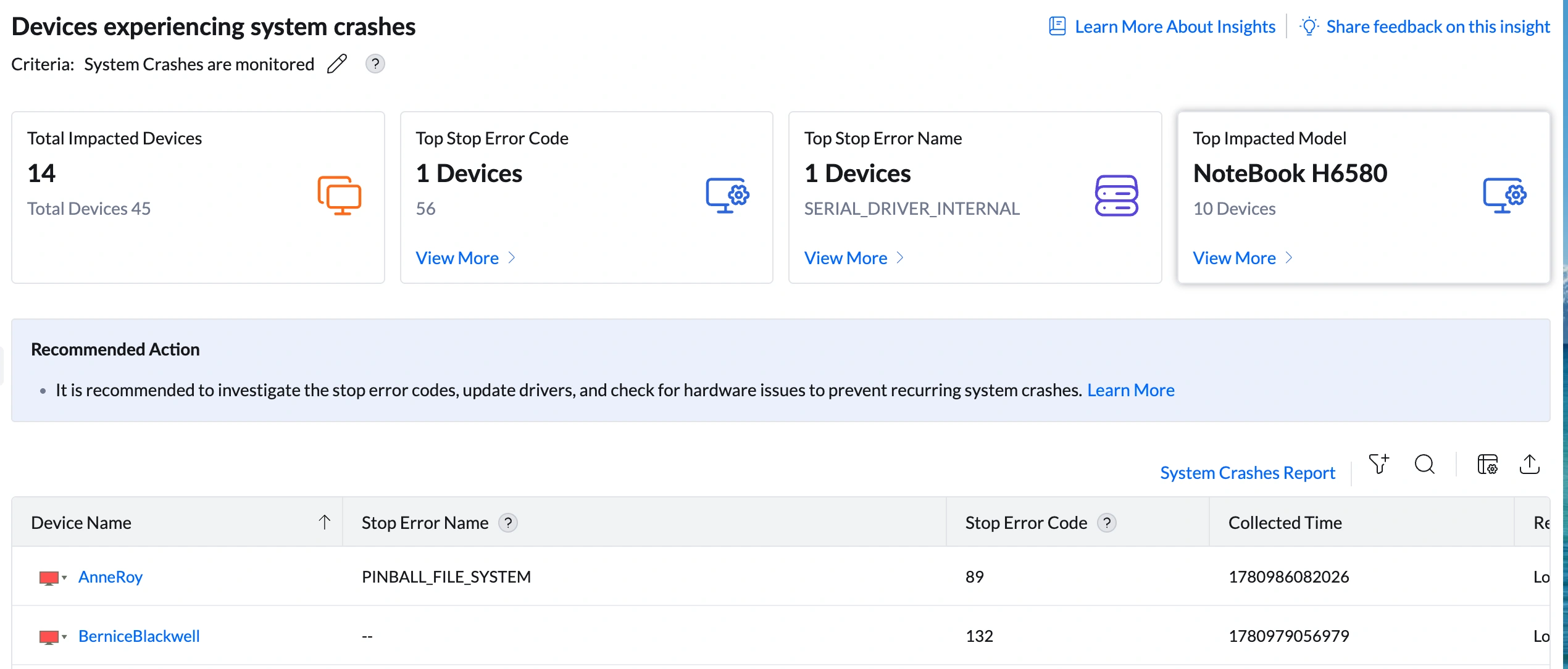
Task: Add a filter with the funnel icon
Action: click(1378, 464)
